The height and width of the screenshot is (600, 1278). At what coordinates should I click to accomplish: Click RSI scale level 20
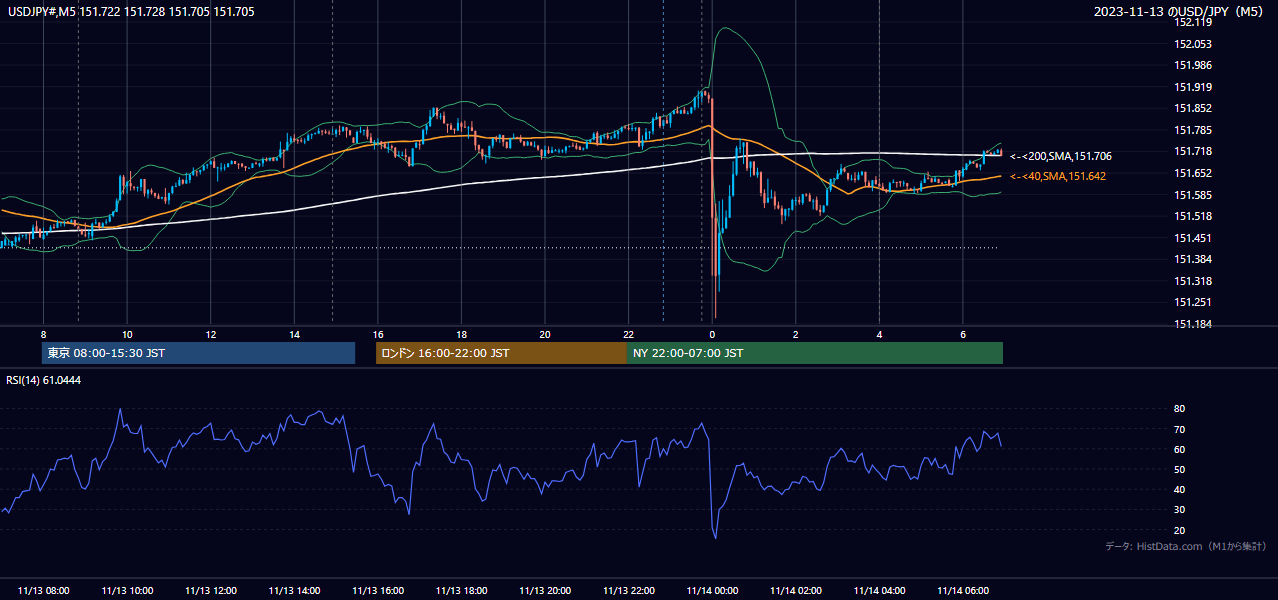(x=1179, y=530)
